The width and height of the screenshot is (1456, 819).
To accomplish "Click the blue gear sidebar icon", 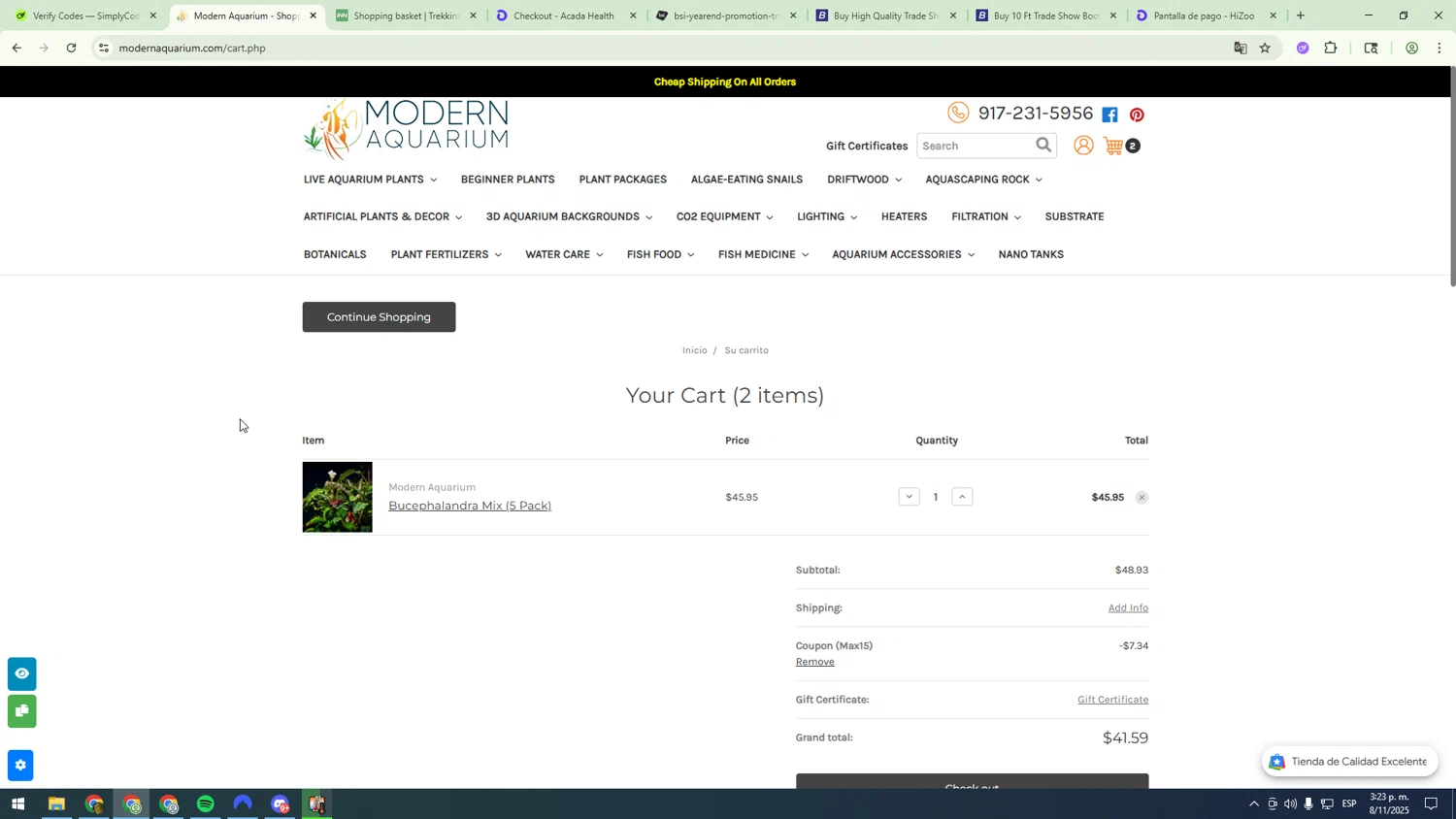I will 20,766.
